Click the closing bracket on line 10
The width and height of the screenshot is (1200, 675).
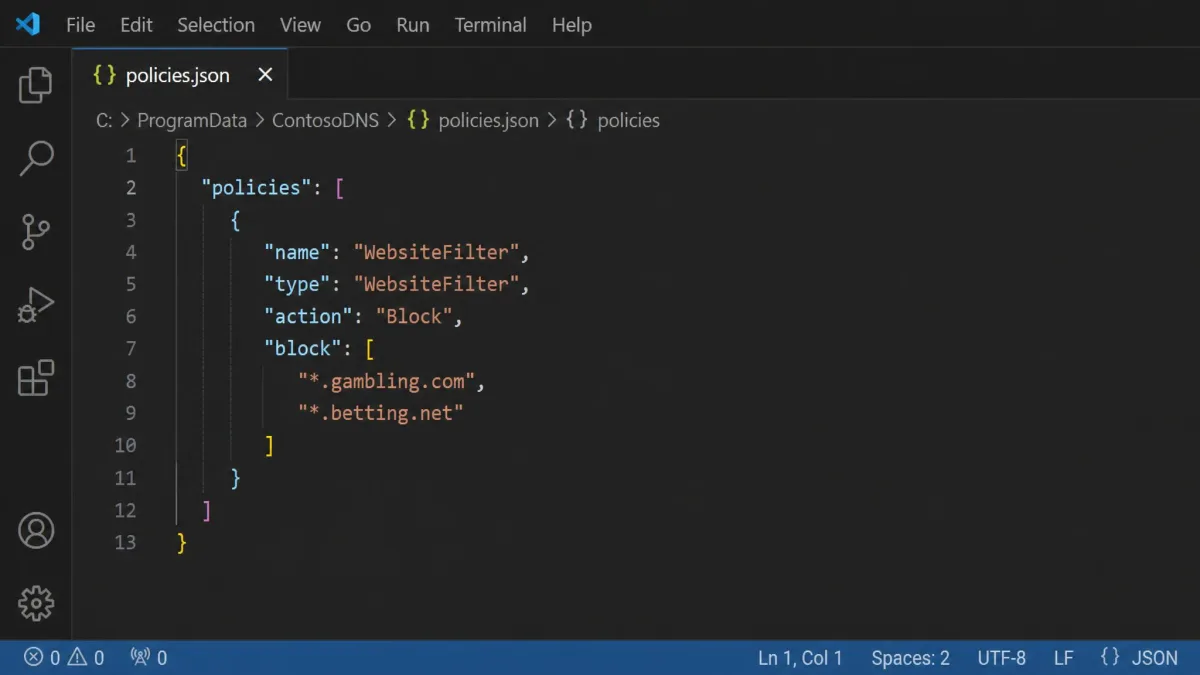tap(269, 445)
